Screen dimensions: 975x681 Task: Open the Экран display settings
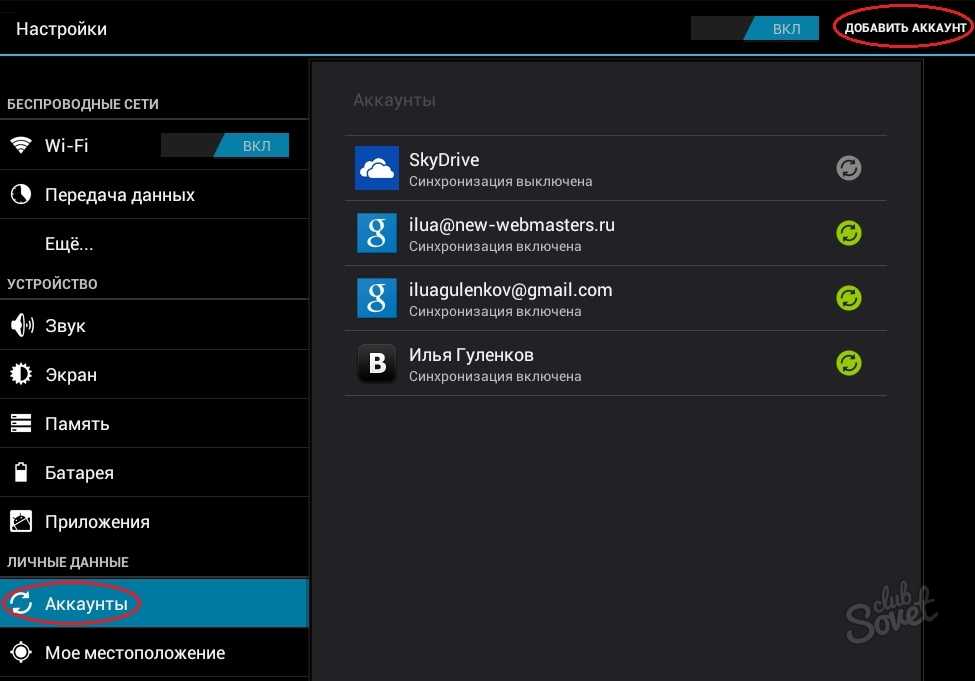[x=70, y=375]
